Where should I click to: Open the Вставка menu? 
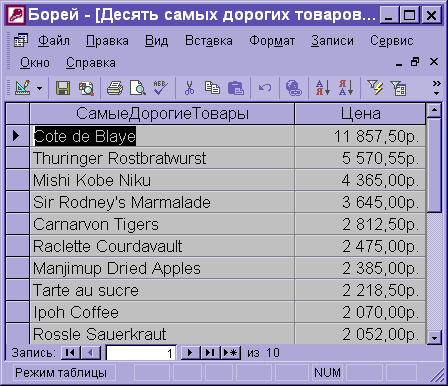coord(209,41)
